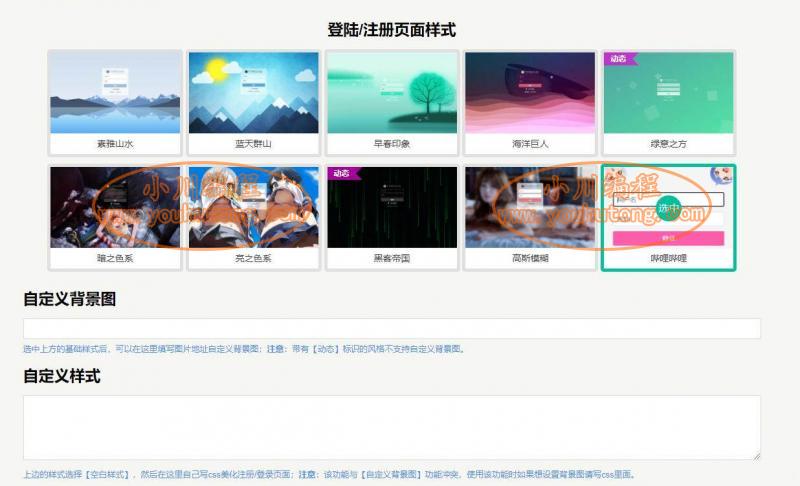Click the green 选中 selected marker
The height and width of the screenshot is (486, 800).
(x=668, y=208)
